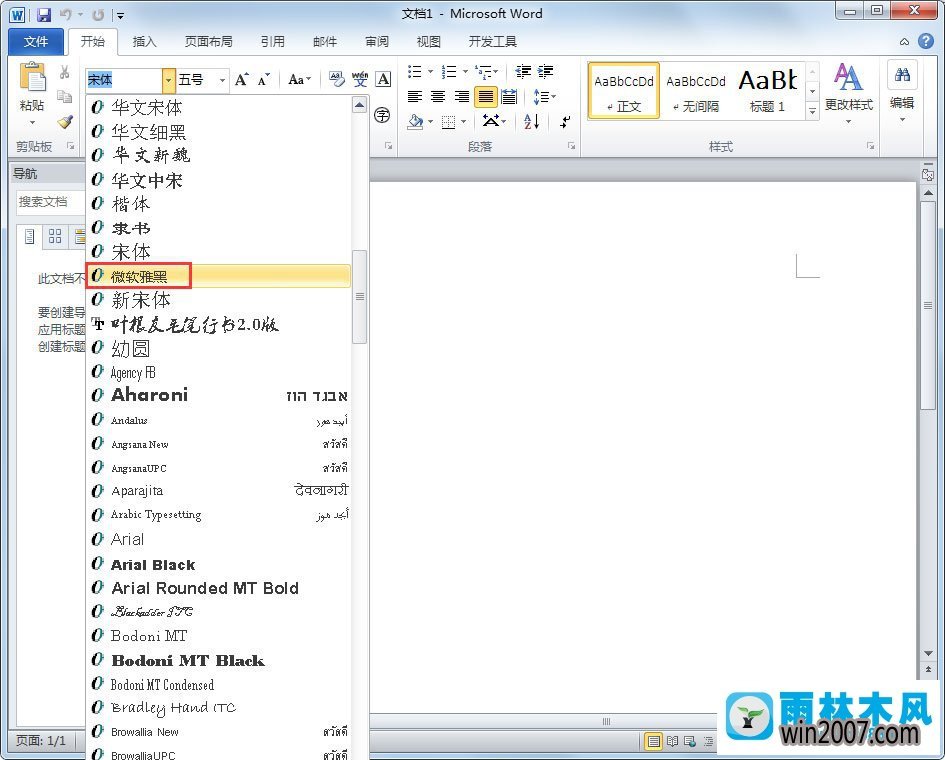Open the font name dropdown arrow
The width and height of the screenshot is (945, 760).
pos(168,80)
